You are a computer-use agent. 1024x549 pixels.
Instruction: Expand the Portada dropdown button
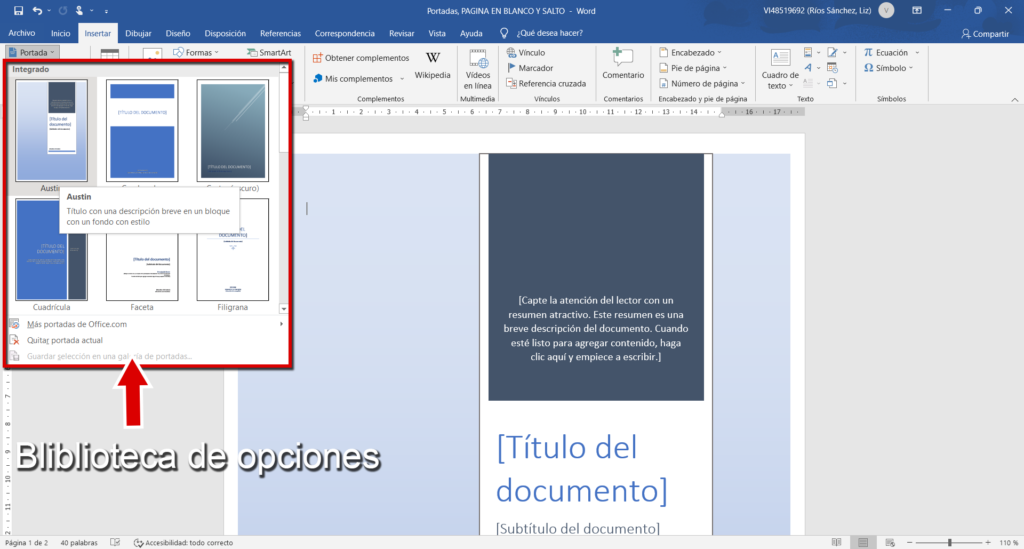pos(33,52)
